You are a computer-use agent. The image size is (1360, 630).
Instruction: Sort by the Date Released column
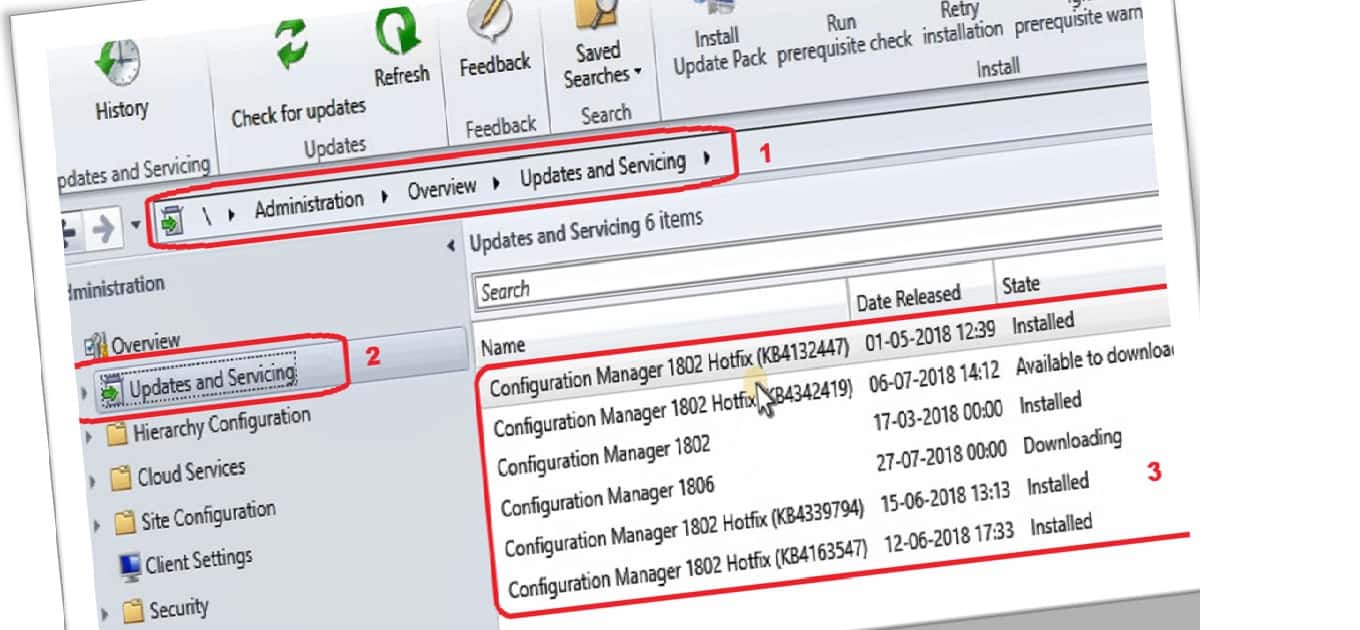908,298
